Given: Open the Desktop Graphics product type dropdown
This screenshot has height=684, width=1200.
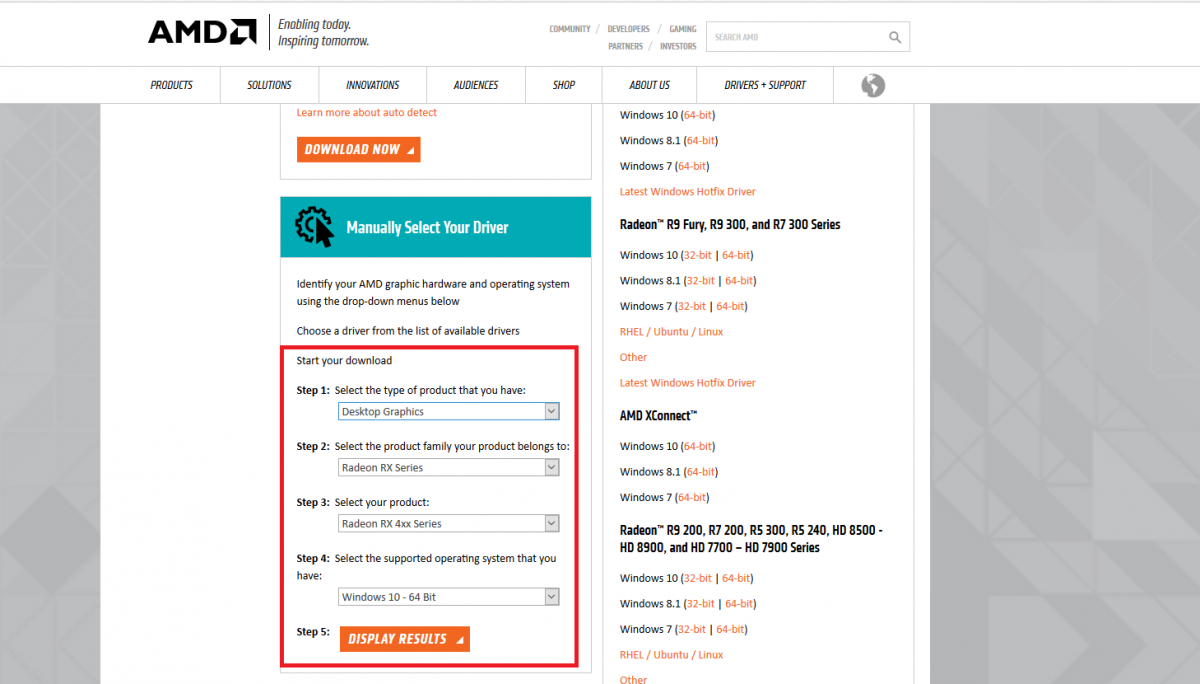Looking at the screenshot, I should [449, 411].
